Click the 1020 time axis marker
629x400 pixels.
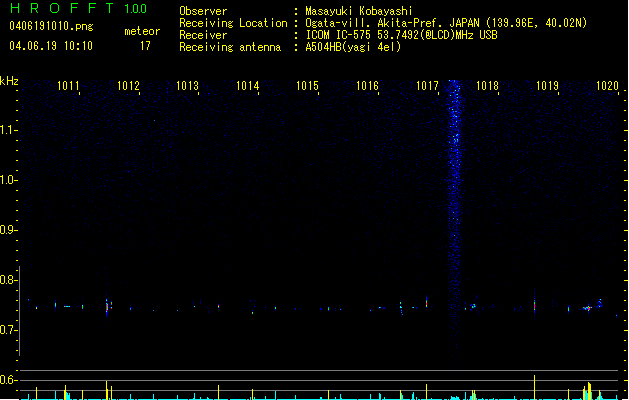click(x=607, y=86)
